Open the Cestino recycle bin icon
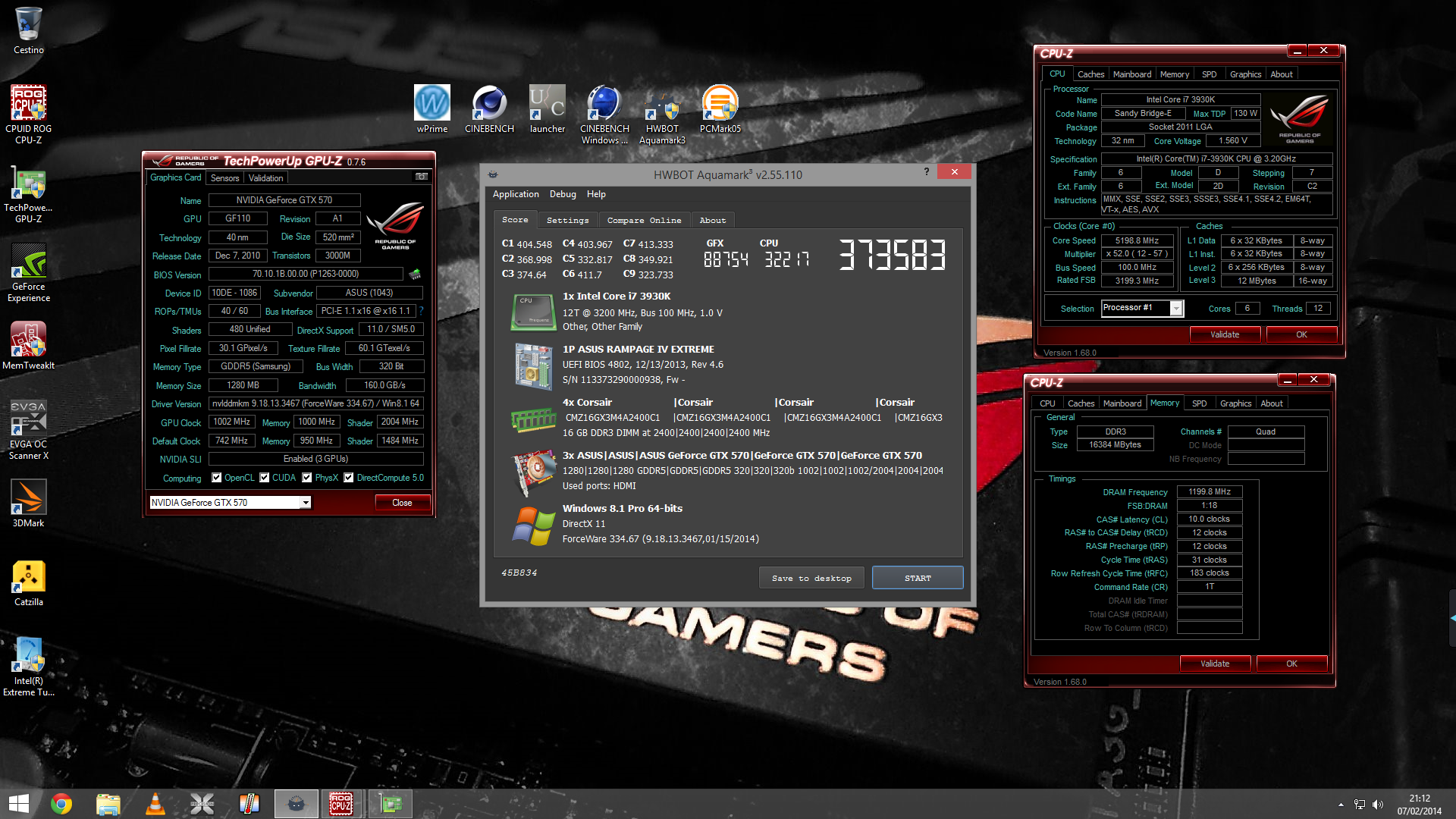Image resolution: width=1456 pixels, height=819 pixels. (x=28, y=30)
